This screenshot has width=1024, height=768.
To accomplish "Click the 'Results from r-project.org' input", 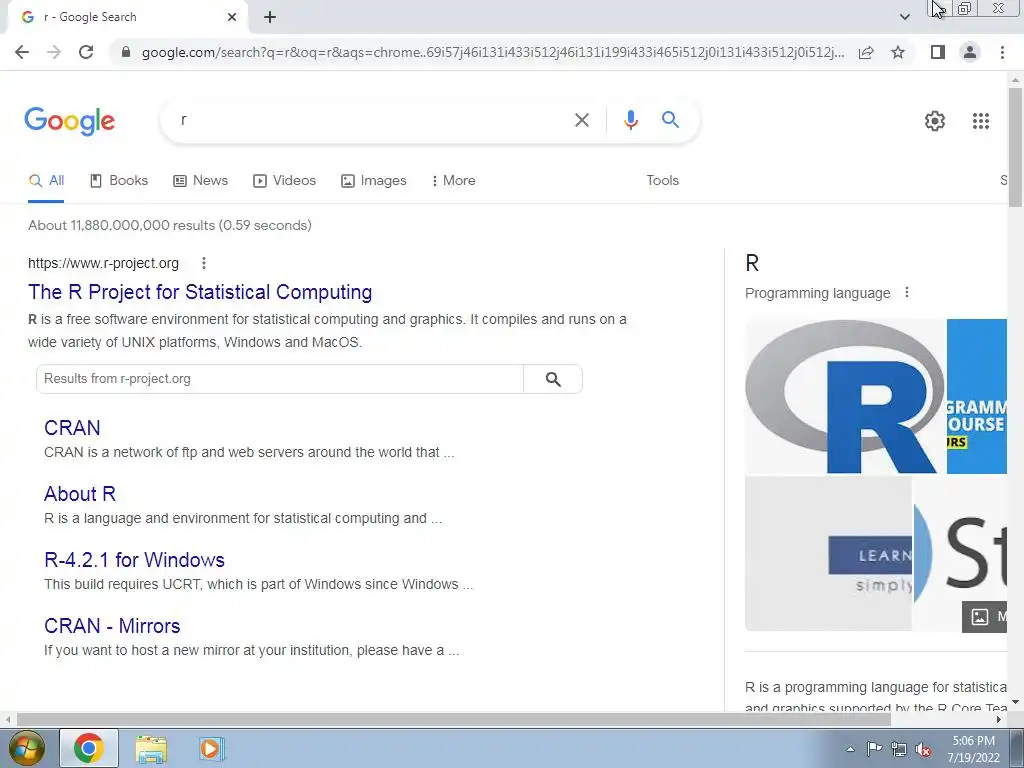I will (280, 379).
